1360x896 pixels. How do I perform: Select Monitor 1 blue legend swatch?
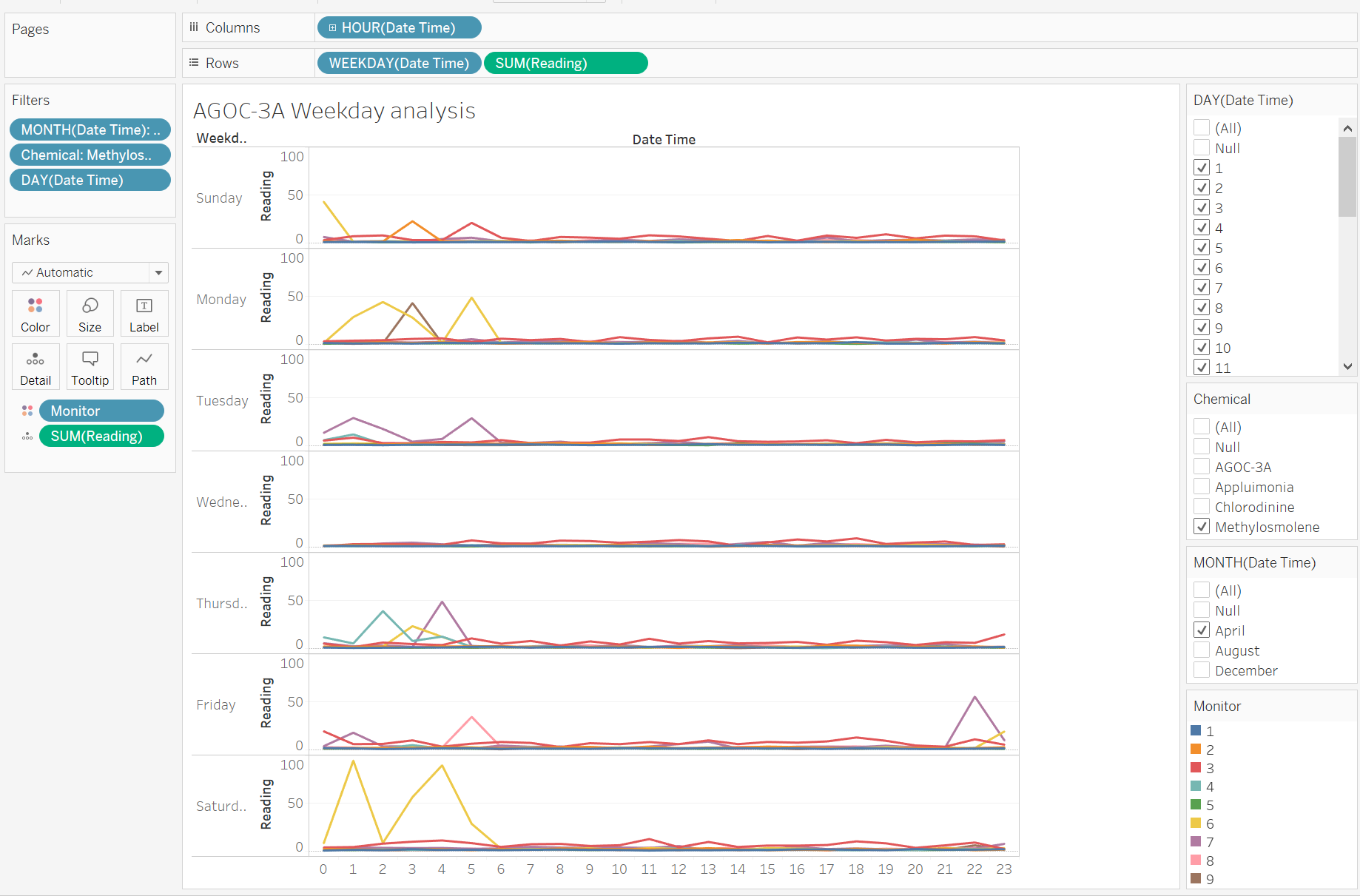1196,731
